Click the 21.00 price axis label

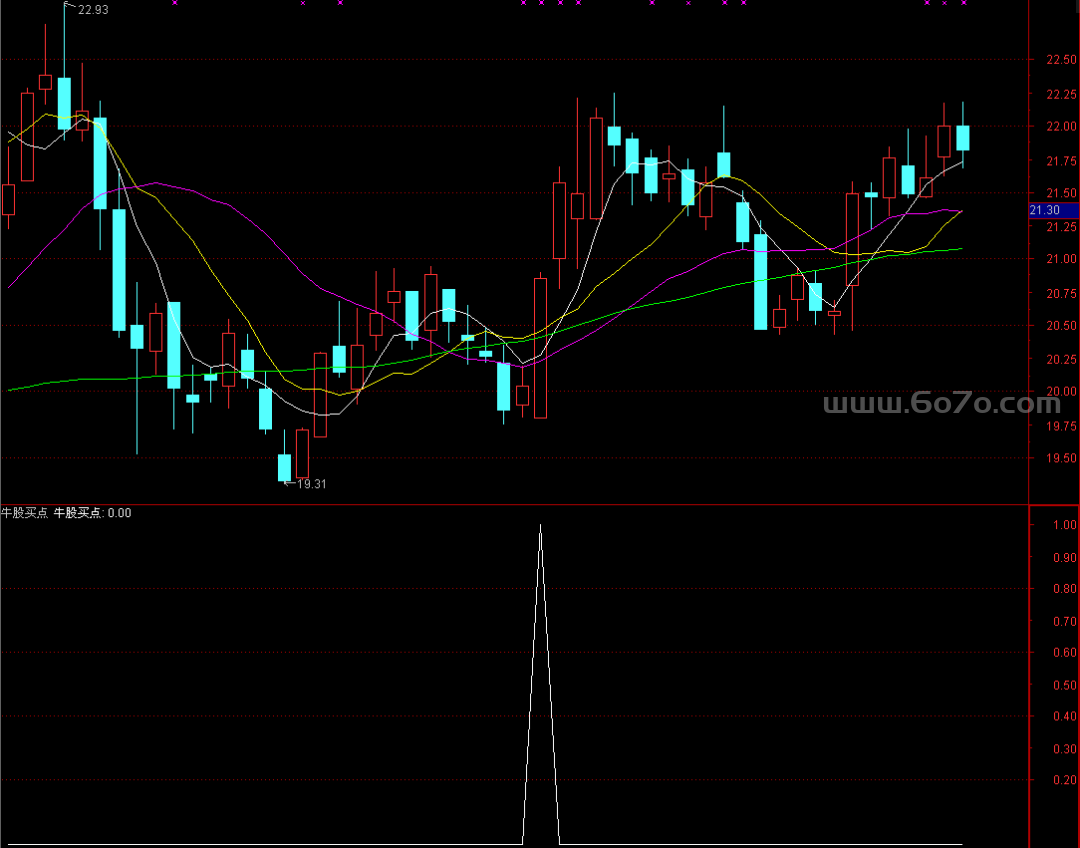[1061, 259]
